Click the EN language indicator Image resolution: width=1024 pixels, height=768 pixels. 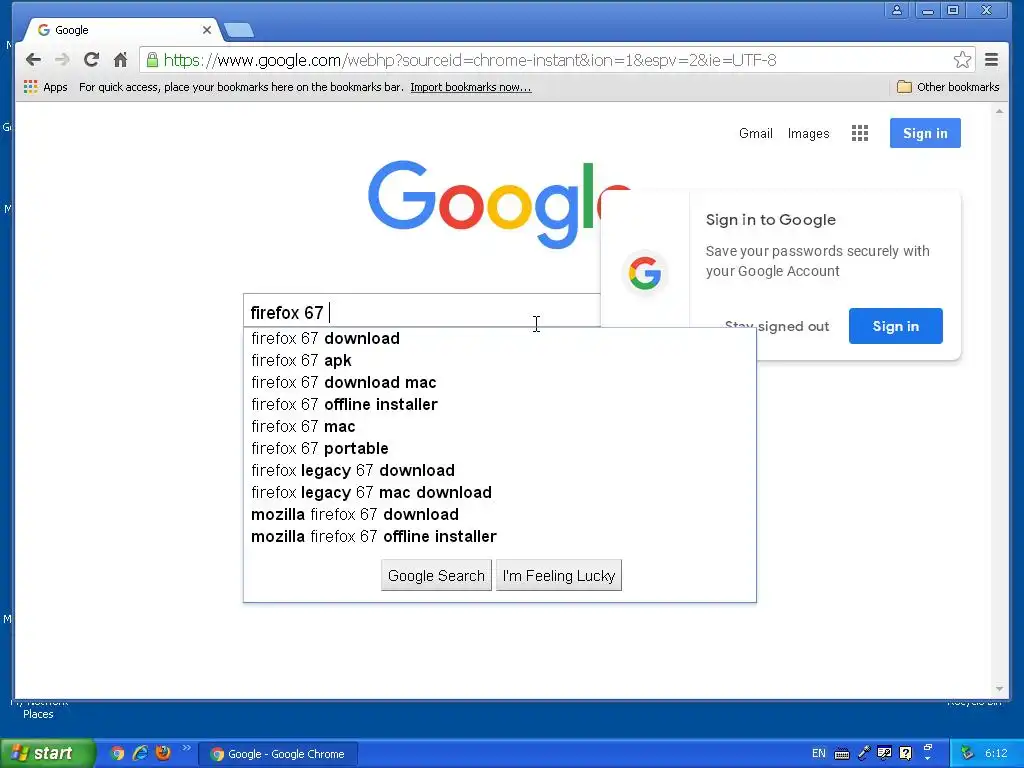[818, 753]
